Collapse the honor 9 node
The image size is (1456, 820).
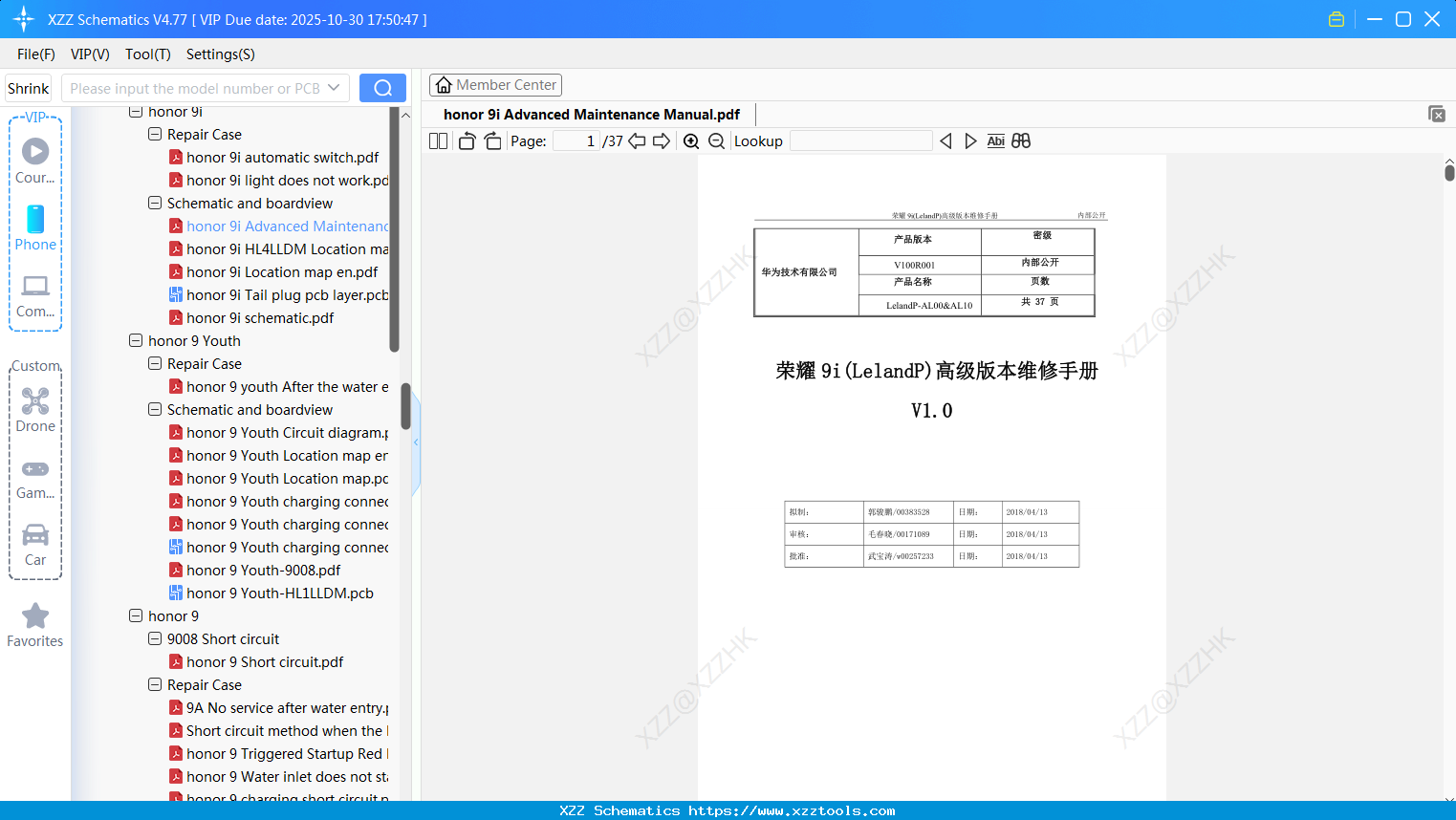136,616
